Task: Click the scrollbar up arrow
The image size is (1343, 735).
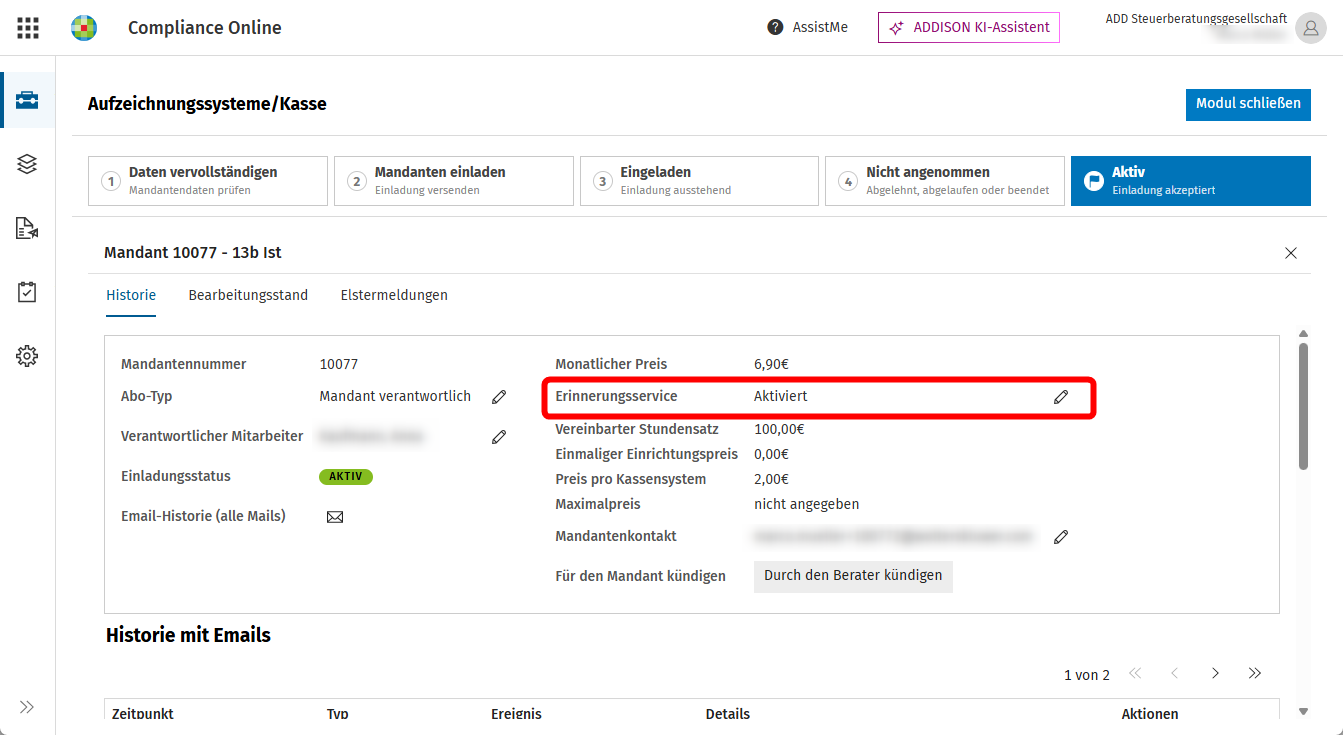Action: coord(1302,334)
